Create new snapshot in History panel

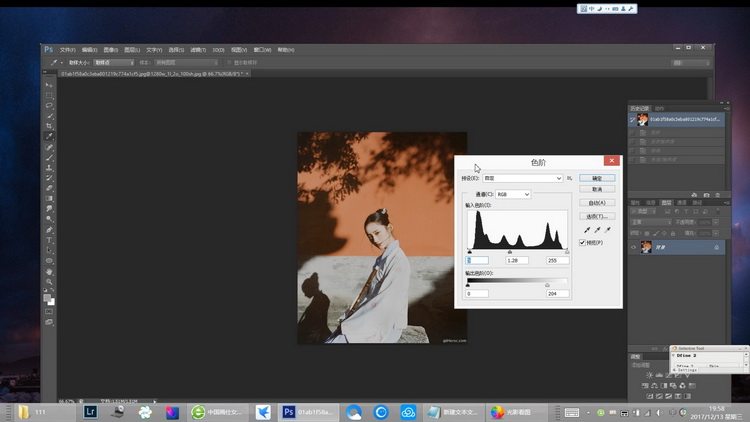click(x=706, y=195)
